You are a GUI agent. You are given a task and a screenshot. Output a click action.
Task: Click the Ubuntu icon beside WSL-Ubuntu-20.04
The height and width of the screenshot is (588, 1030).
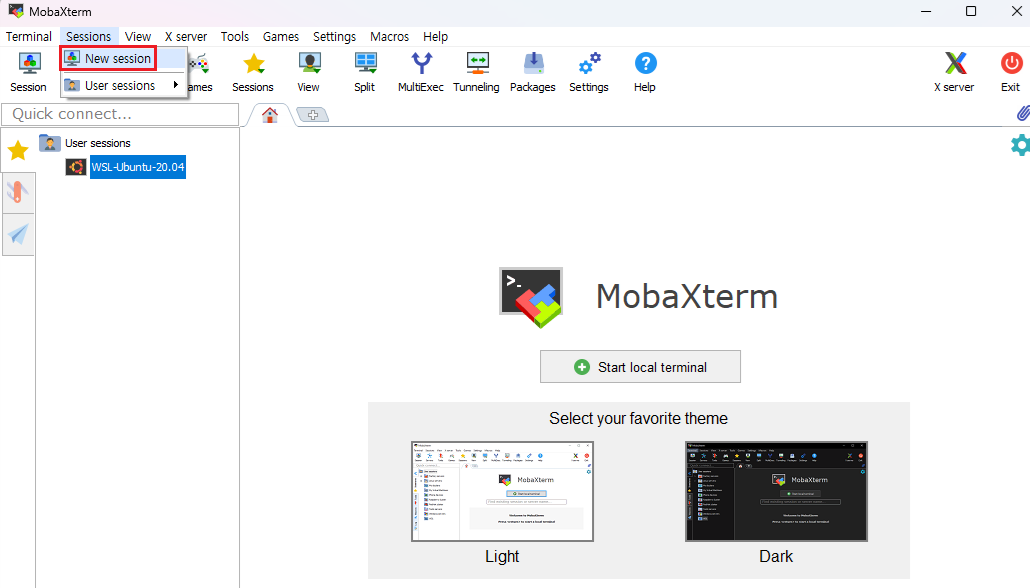(76, 167)
